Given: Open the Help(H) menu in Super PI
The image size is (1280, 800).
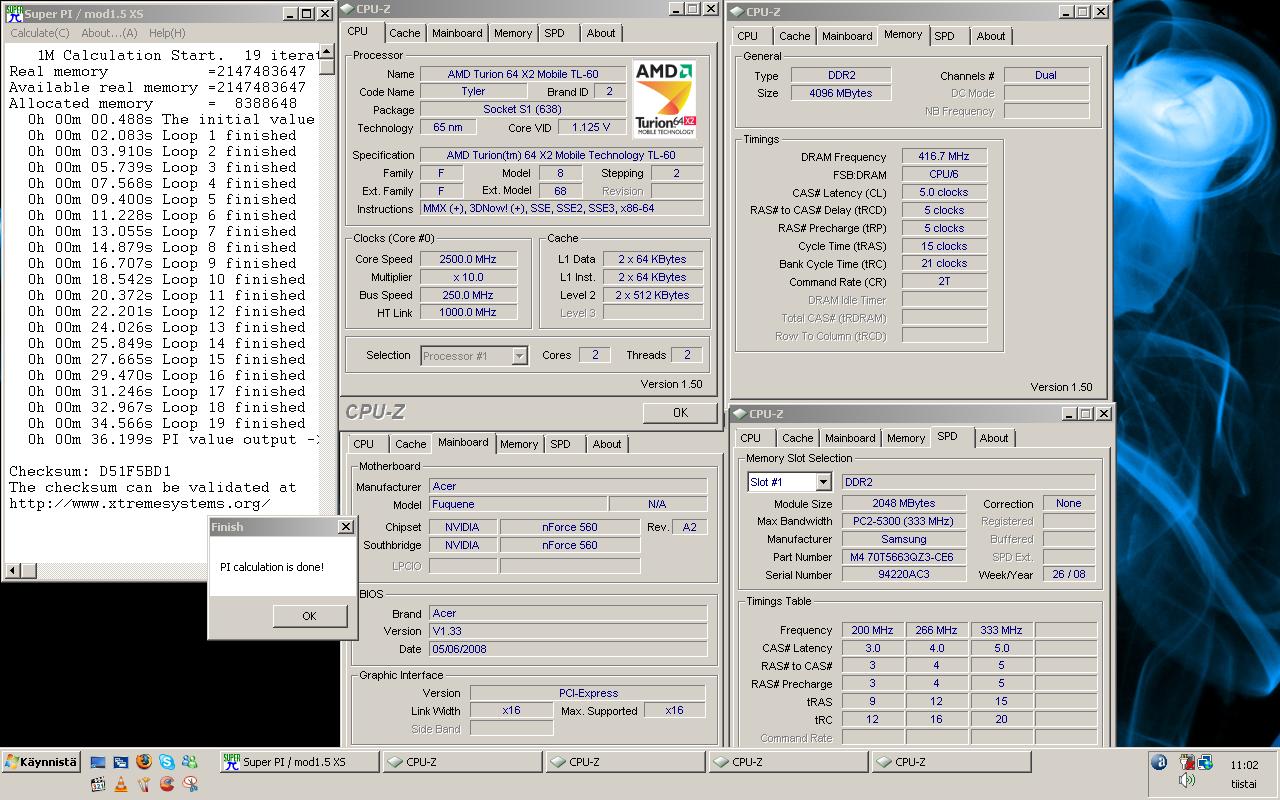Looking at the screenshot, I should click(167, 33).
